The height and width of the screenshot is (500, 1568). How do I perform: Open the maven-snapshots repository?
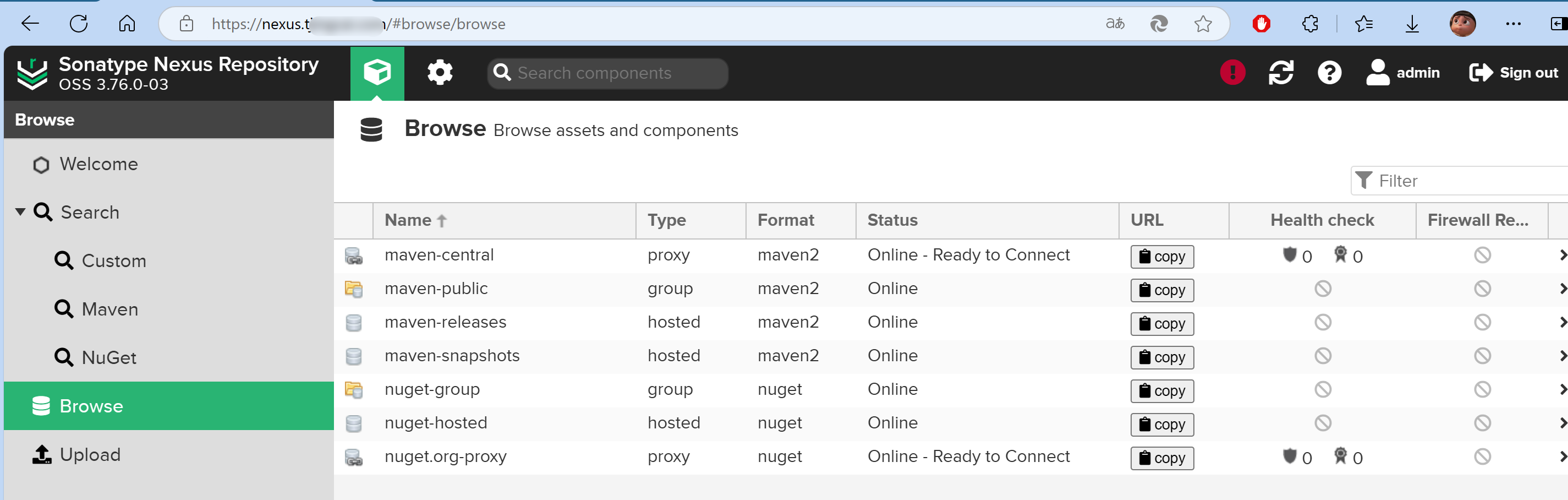coord(452,356)
